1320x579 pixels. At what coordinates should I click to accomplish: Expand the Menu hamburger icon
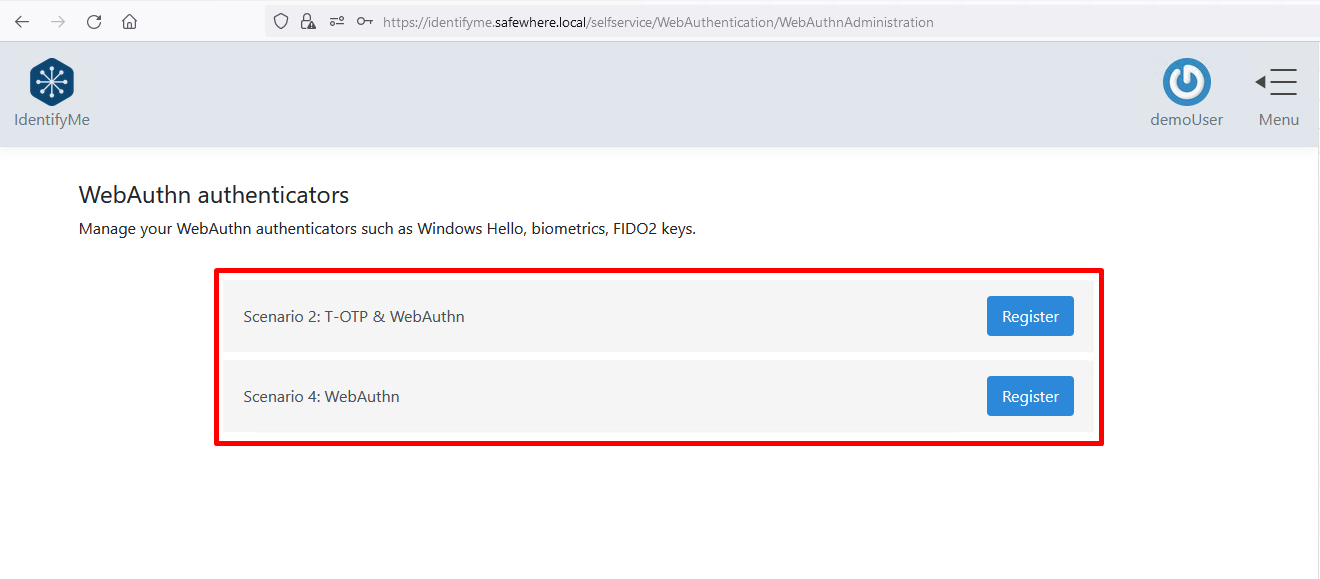pyautogui.click(x=1277, y=82)
